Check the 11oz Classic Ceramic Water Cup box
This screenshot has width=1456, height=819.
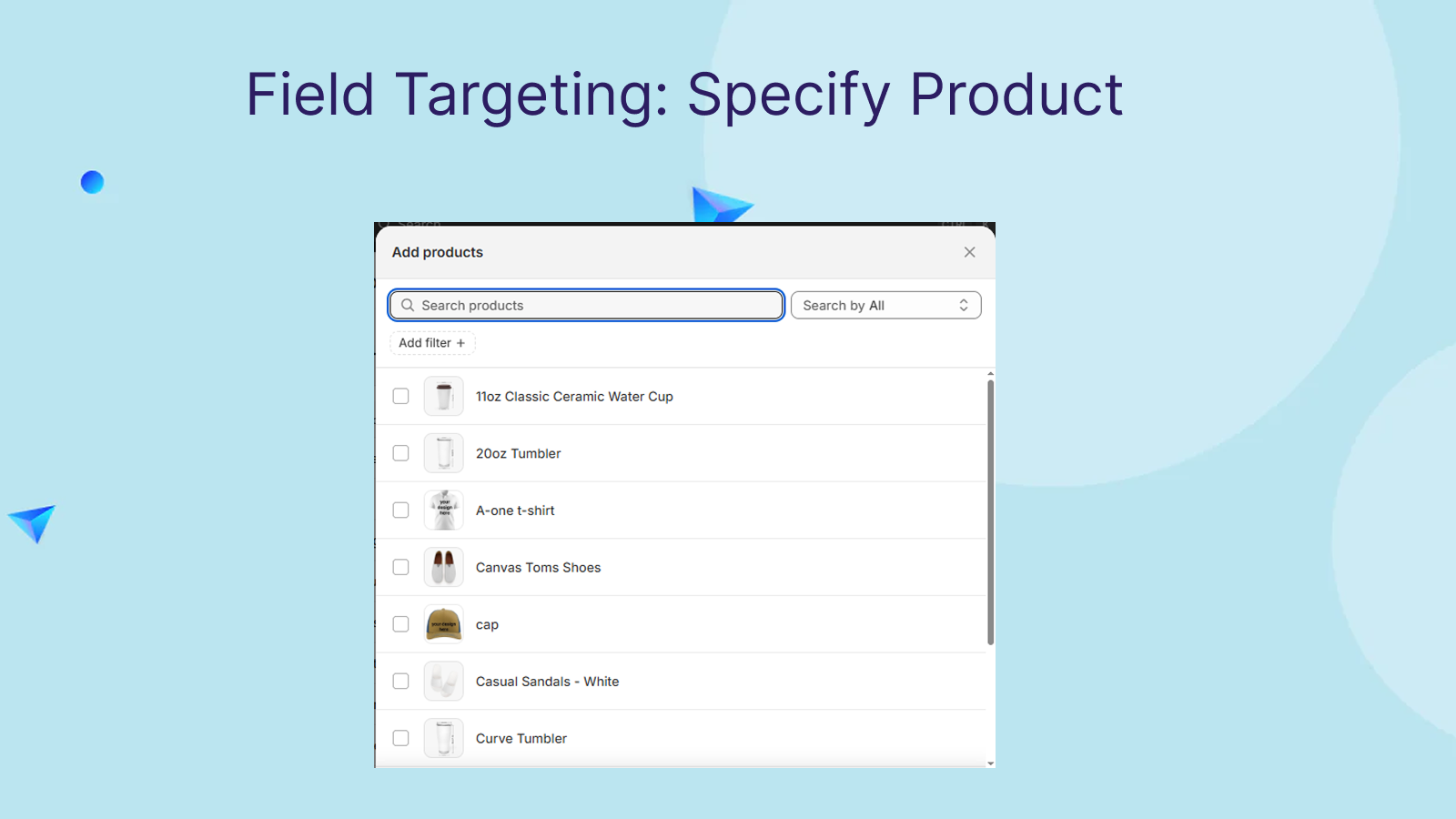[x=400, y=396]
